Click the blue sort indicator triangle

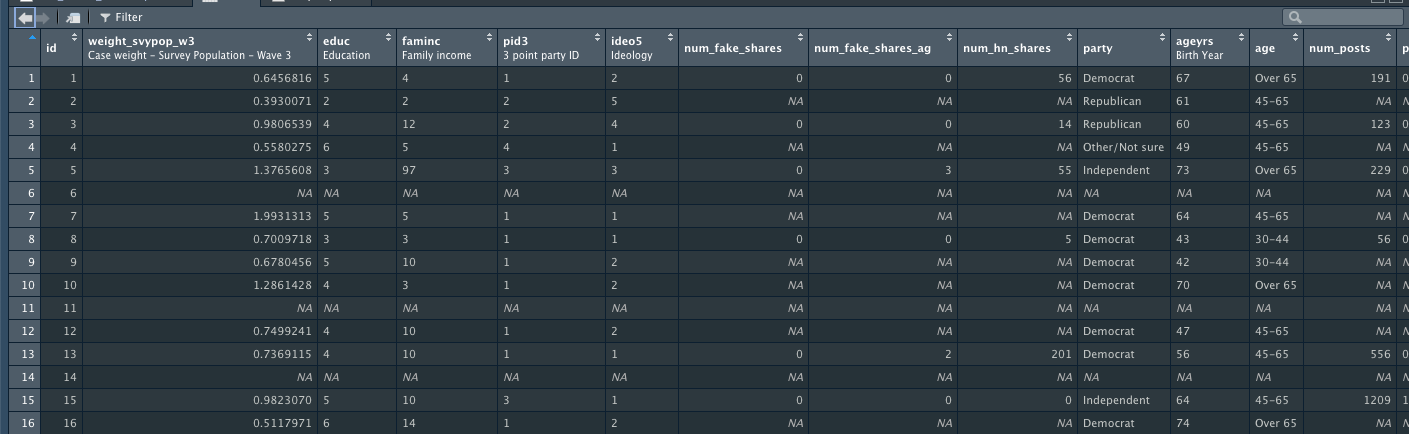32,38
